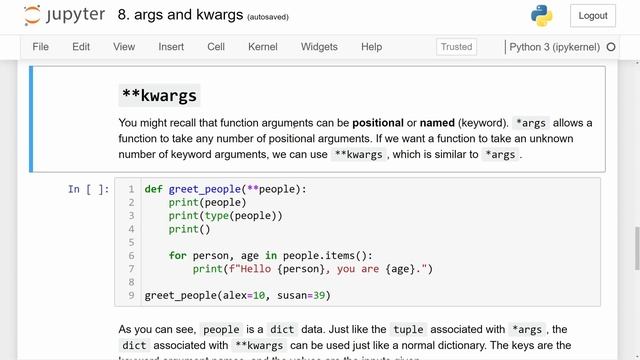Open the Kernel menu

pos(262,47)
